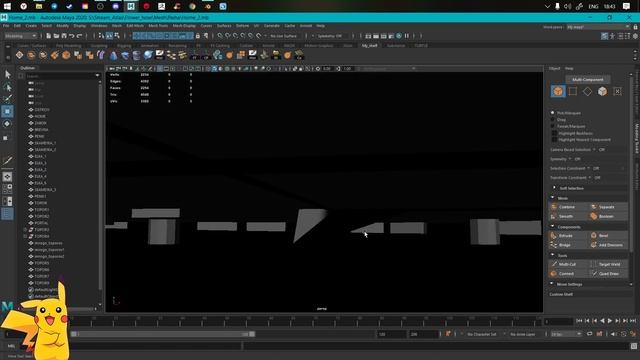Screen dimensions: 640x360
Task: Choose Edge selection mode in Modeling Toolkit
Action: [x=587, y=91]
